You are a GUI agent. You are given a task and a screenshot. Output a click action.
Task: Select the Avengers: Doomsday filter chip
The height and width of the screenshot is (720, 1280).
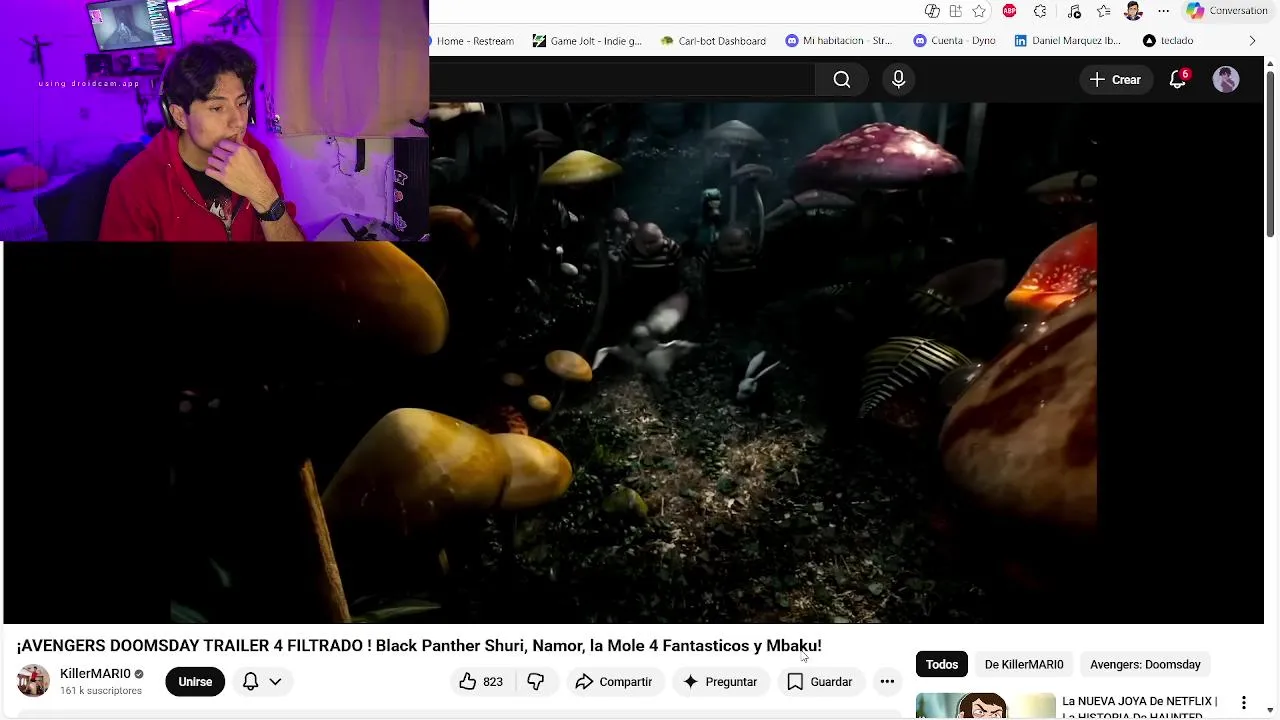1145,664
